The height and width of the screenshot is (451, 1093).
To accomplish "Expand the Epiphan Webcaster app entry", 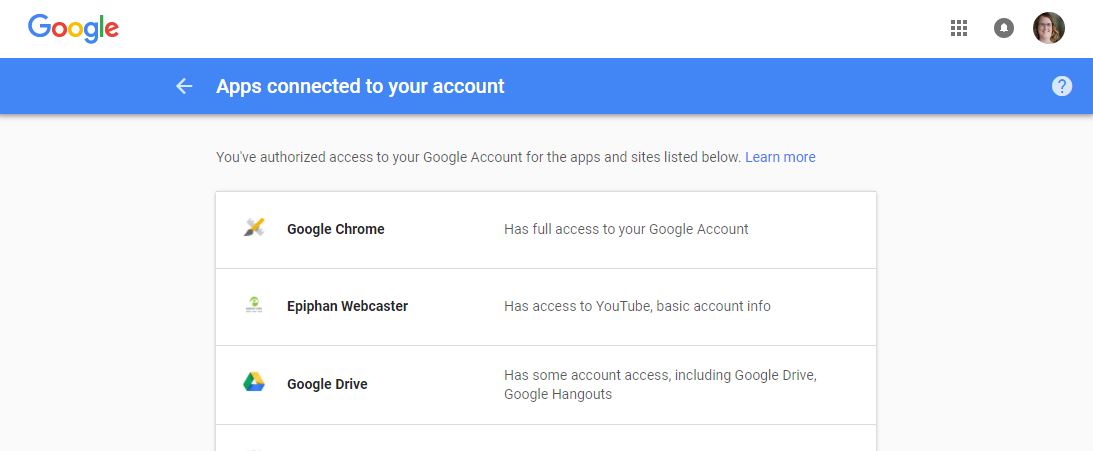I will [546, 307].
